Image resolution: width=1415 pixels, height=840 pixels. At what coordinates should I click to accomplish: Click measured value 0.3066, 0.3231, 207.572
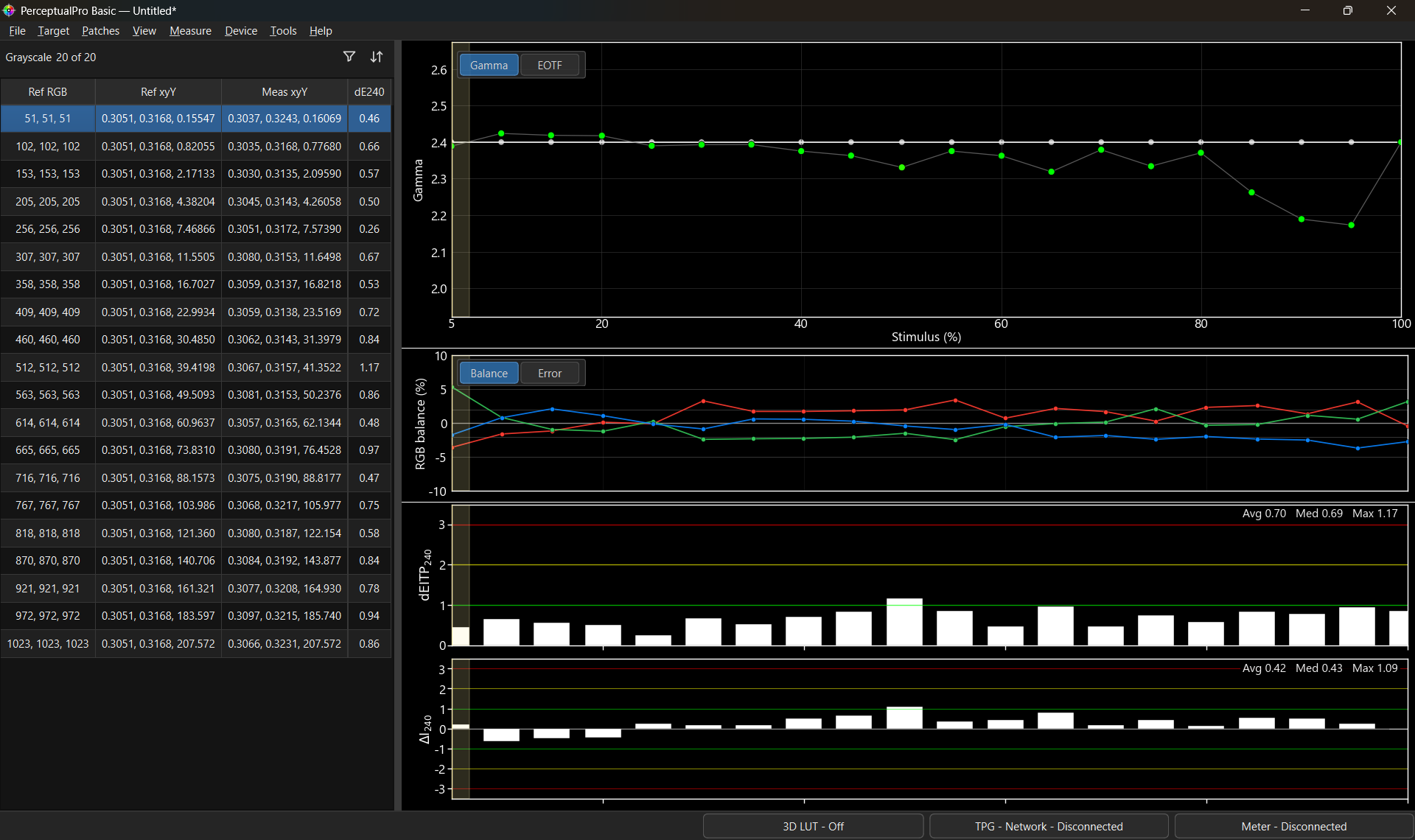pyautogui.click(x=284, y=644)
